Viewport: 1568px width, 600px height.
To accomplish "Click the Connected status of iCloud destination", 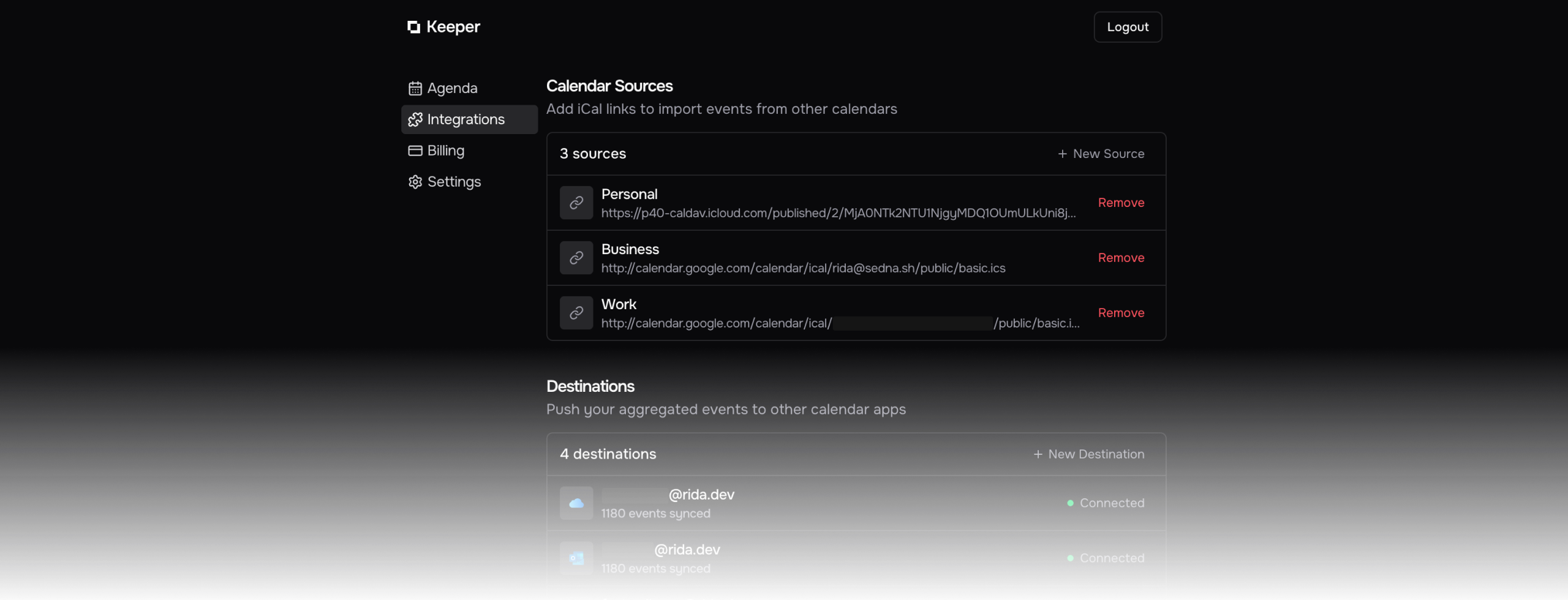I will pyautogui.click(x=1105, y=503).
